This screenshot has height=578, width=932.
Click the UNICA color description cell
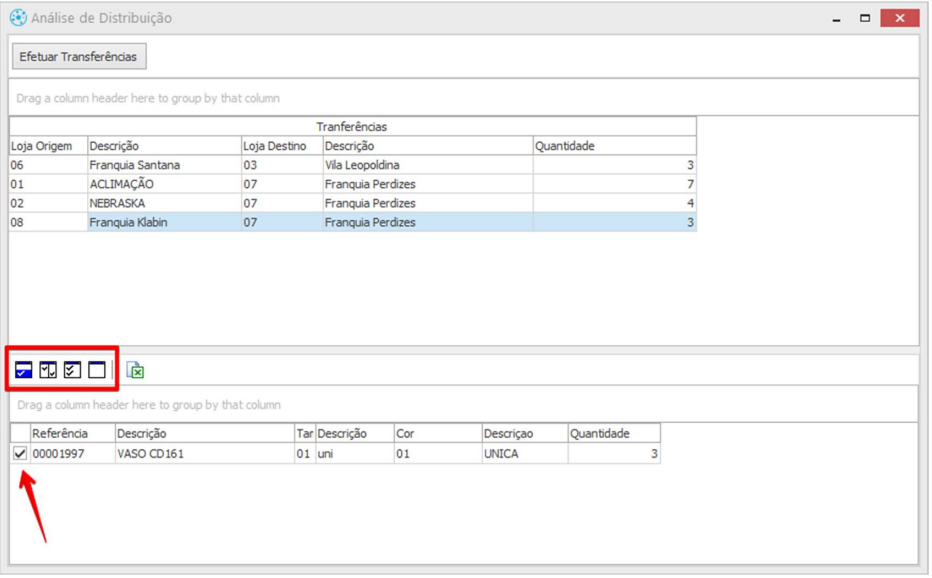[x=525, y=454]
